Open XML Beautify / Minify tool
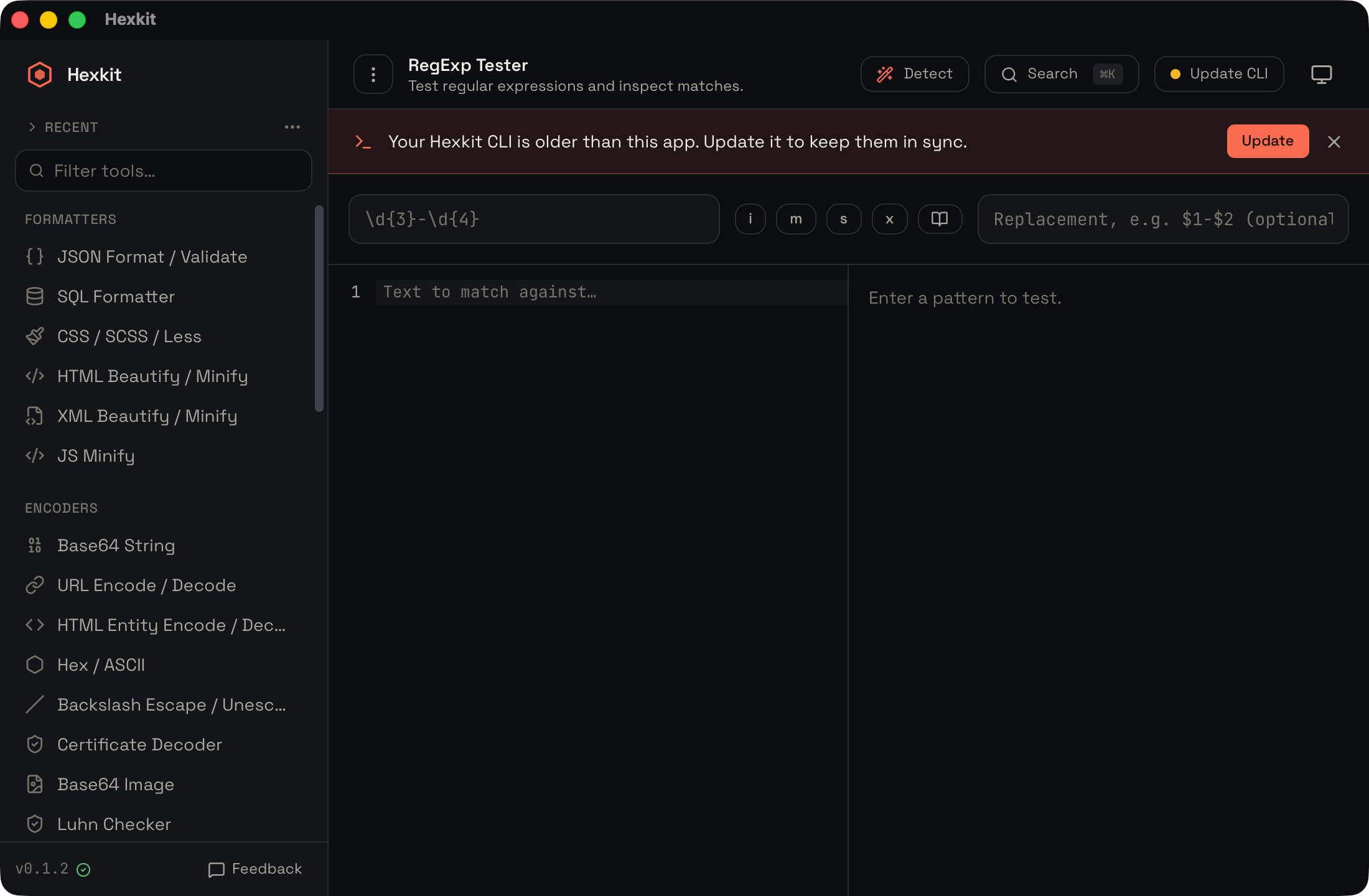 coord(164,416)
